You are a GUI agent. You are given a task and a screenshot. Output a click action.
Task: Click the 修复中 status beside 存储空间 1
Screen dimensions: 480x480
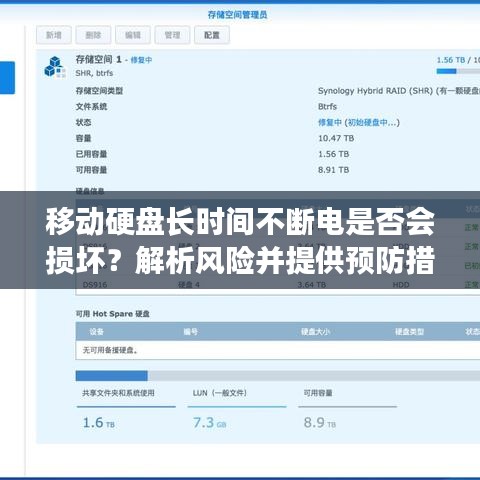141,60
